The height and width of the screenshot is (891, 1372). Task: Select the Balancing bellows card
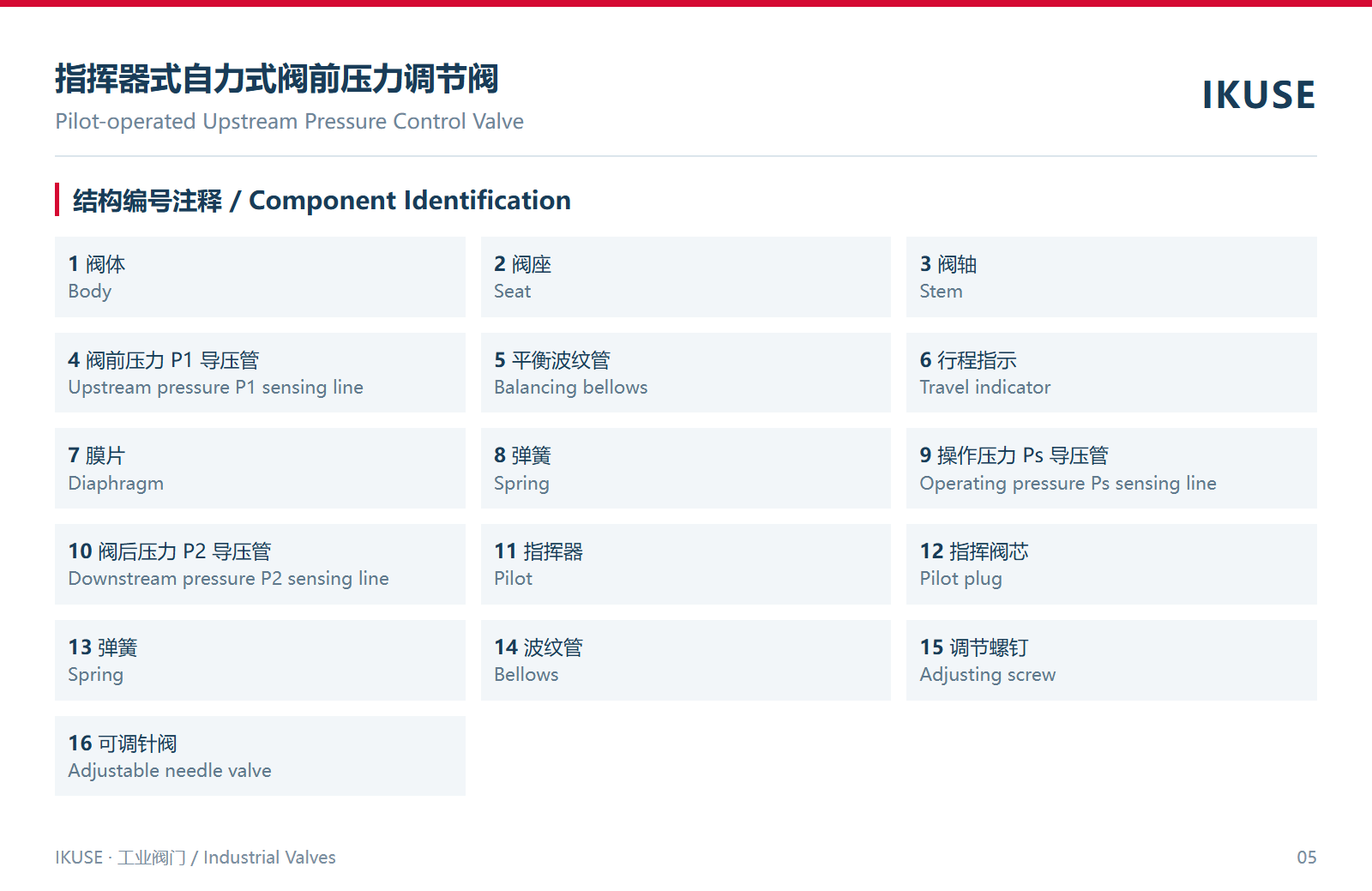686,373
